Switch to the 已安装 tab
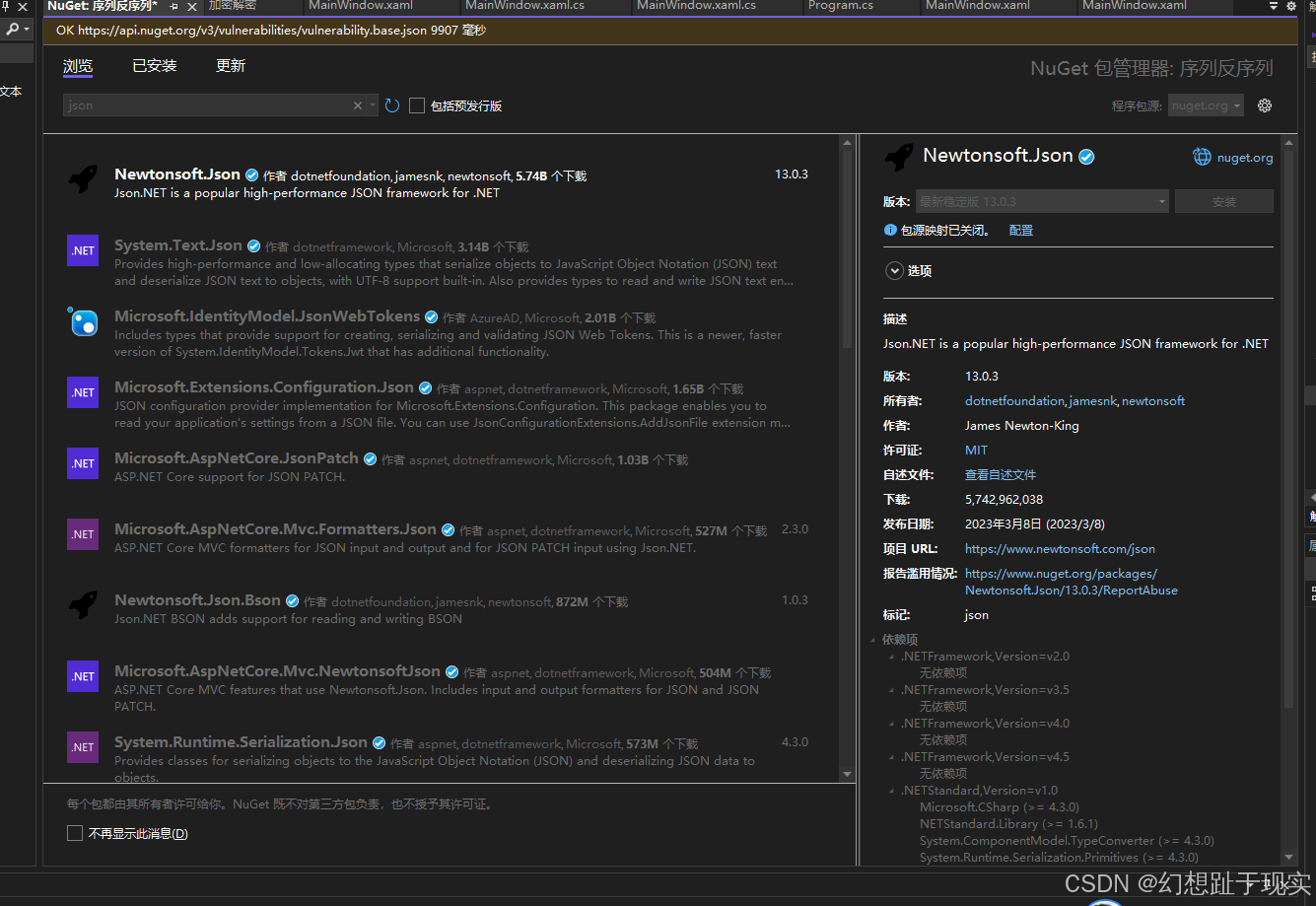This screenshot has height=906, width=1316. (x=155, y=66)
